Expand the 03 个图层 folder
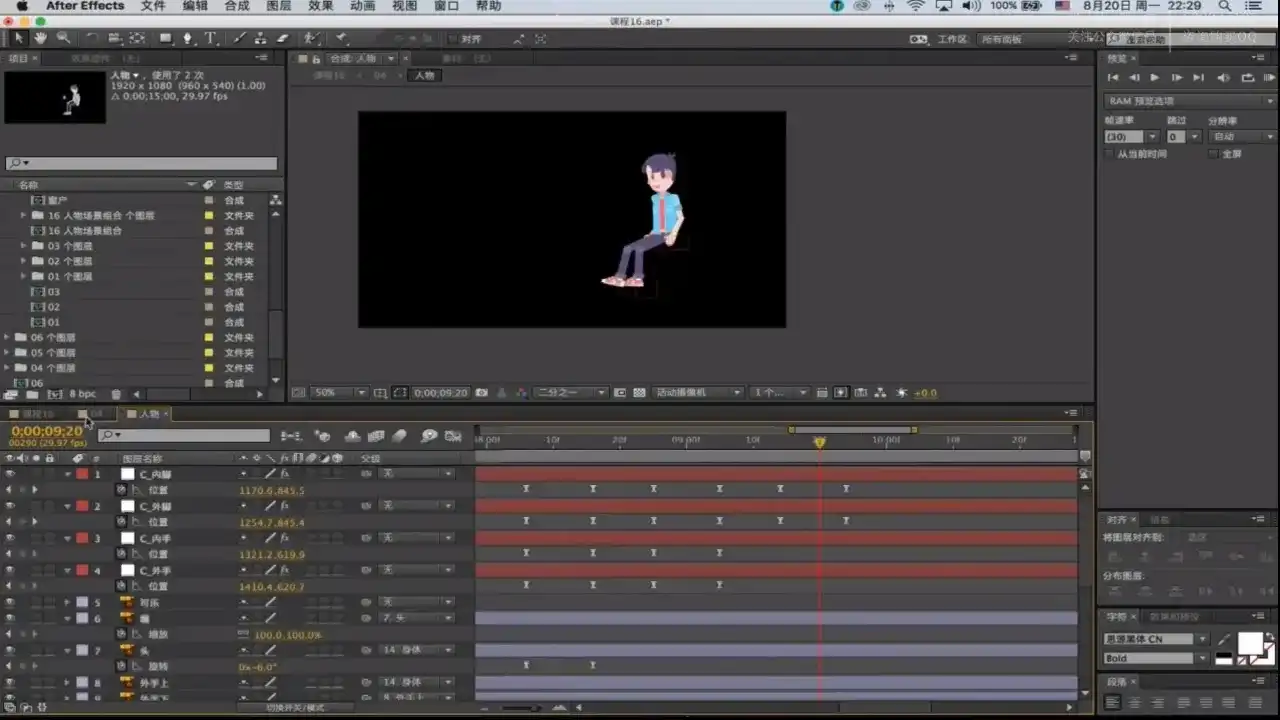This screenshot has width=1280, height=720. pyautogui.click(x=24, y=246)
